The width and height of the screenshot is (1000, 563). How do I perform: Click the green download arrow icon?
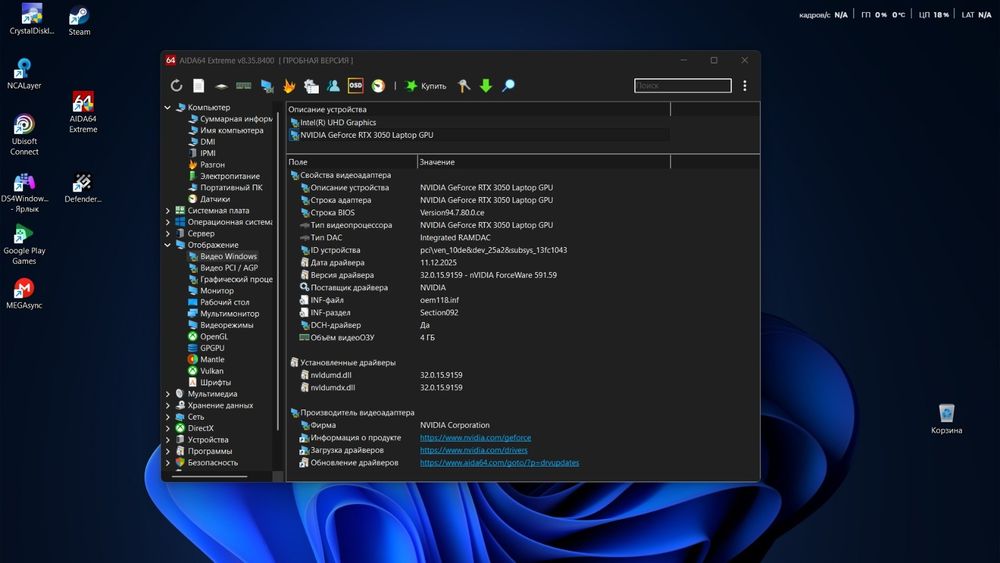coord(486,85)
